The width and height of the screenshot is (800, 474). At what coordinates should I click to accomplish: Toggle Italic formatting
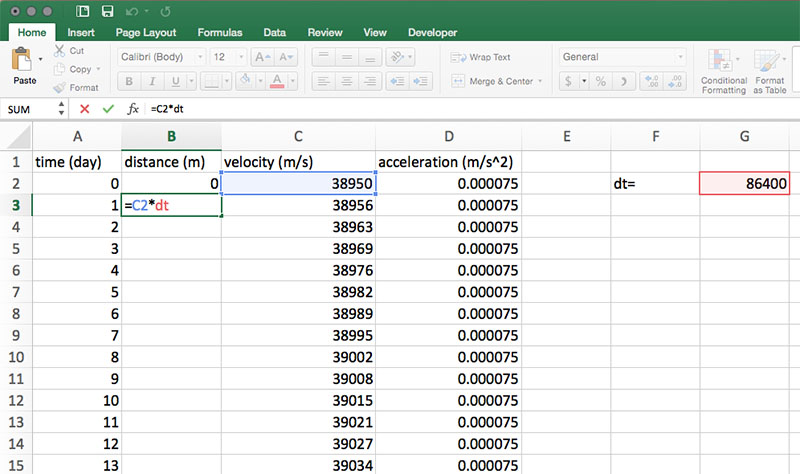pyautogui.click(x=153, y=82)
